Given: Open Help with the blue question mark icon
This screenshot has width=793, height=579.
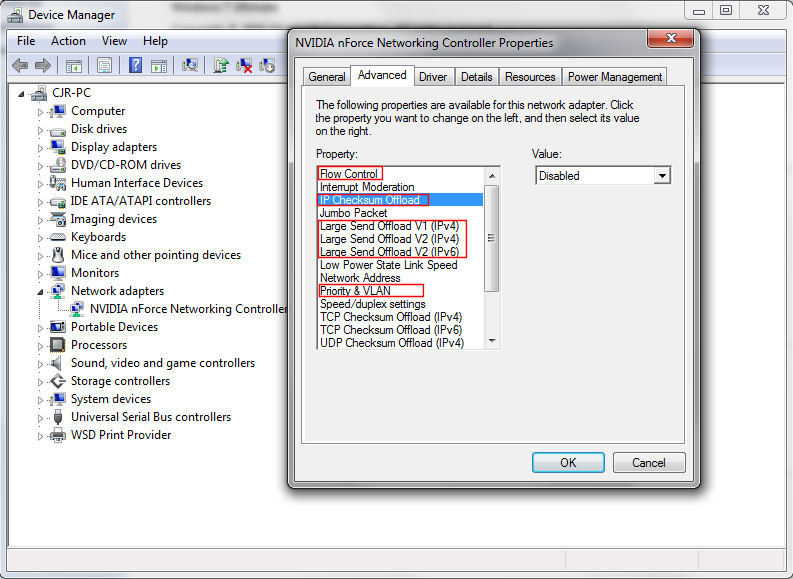Looking at the screenshot, I should point(136,65).
